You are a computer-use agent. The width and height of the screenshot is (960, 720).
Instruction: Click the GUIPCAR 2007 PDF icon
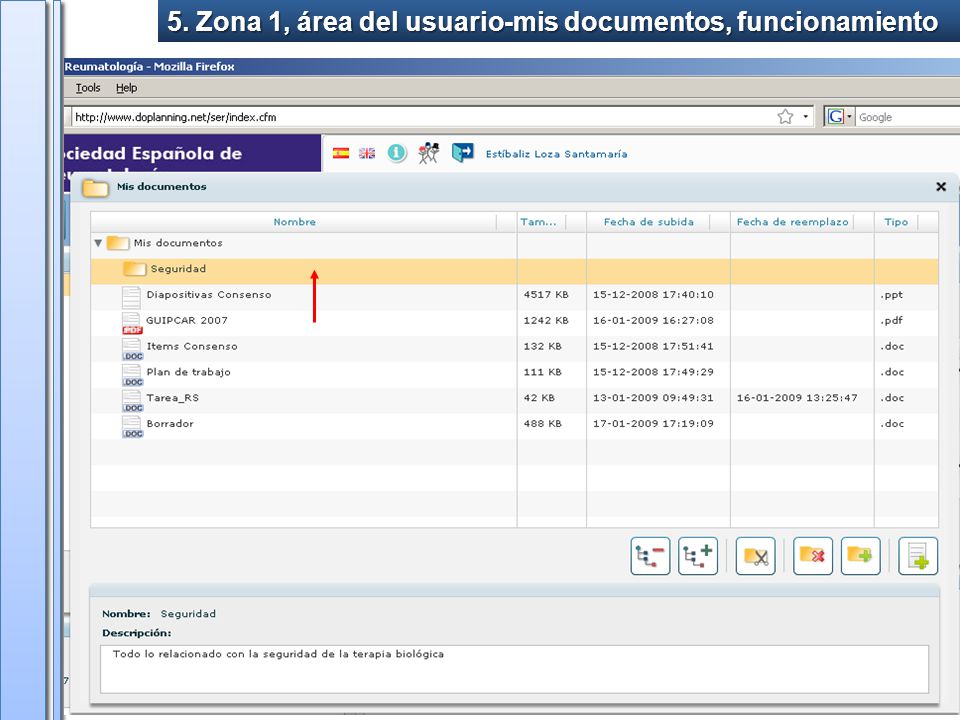(x=132, y=323)
